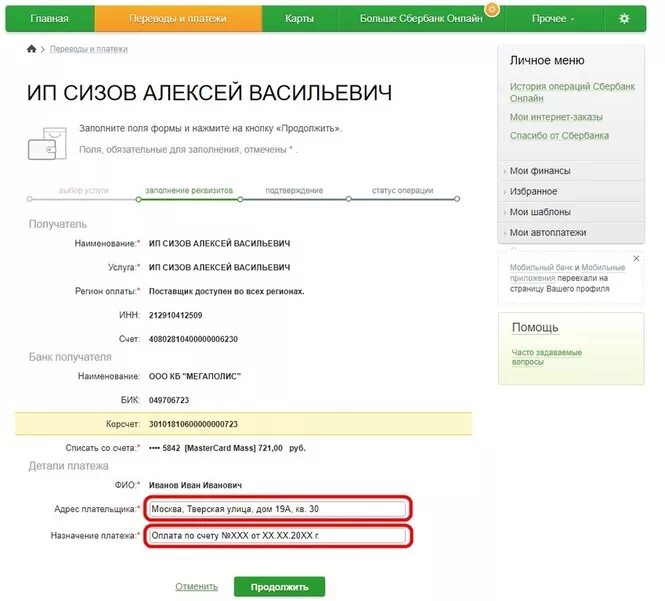Click the заполнение реквизитов step label

[189, 190]
